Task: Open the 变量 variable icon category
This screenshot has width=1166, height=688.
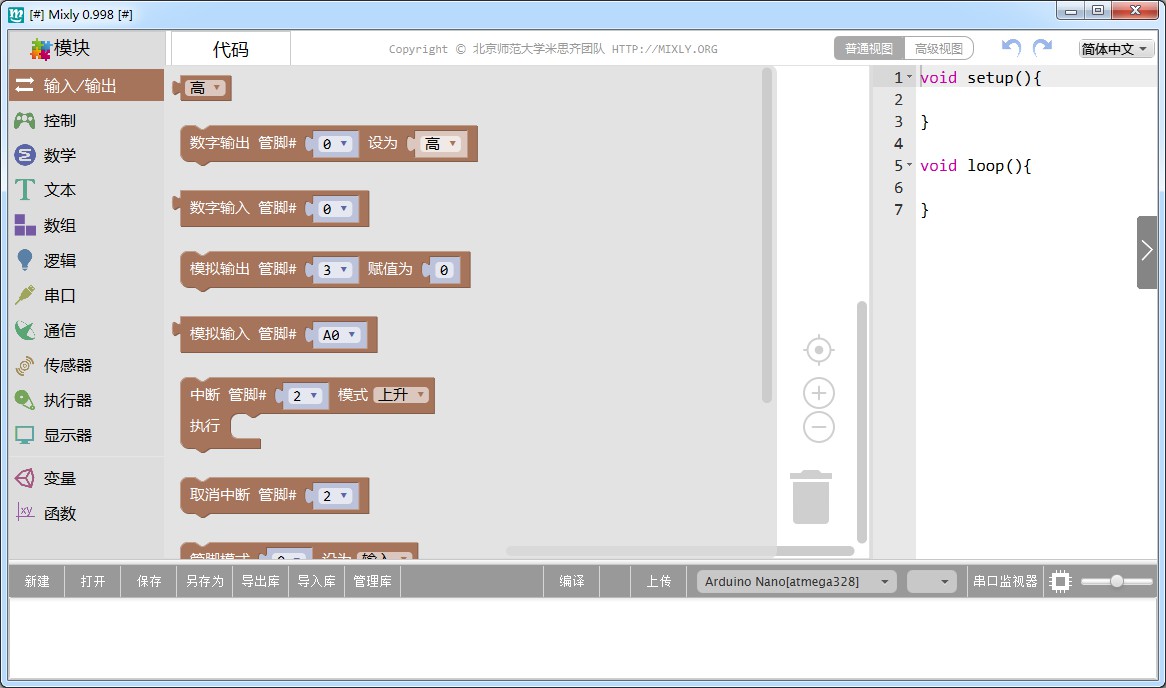Action: click(x=25, y=478)
